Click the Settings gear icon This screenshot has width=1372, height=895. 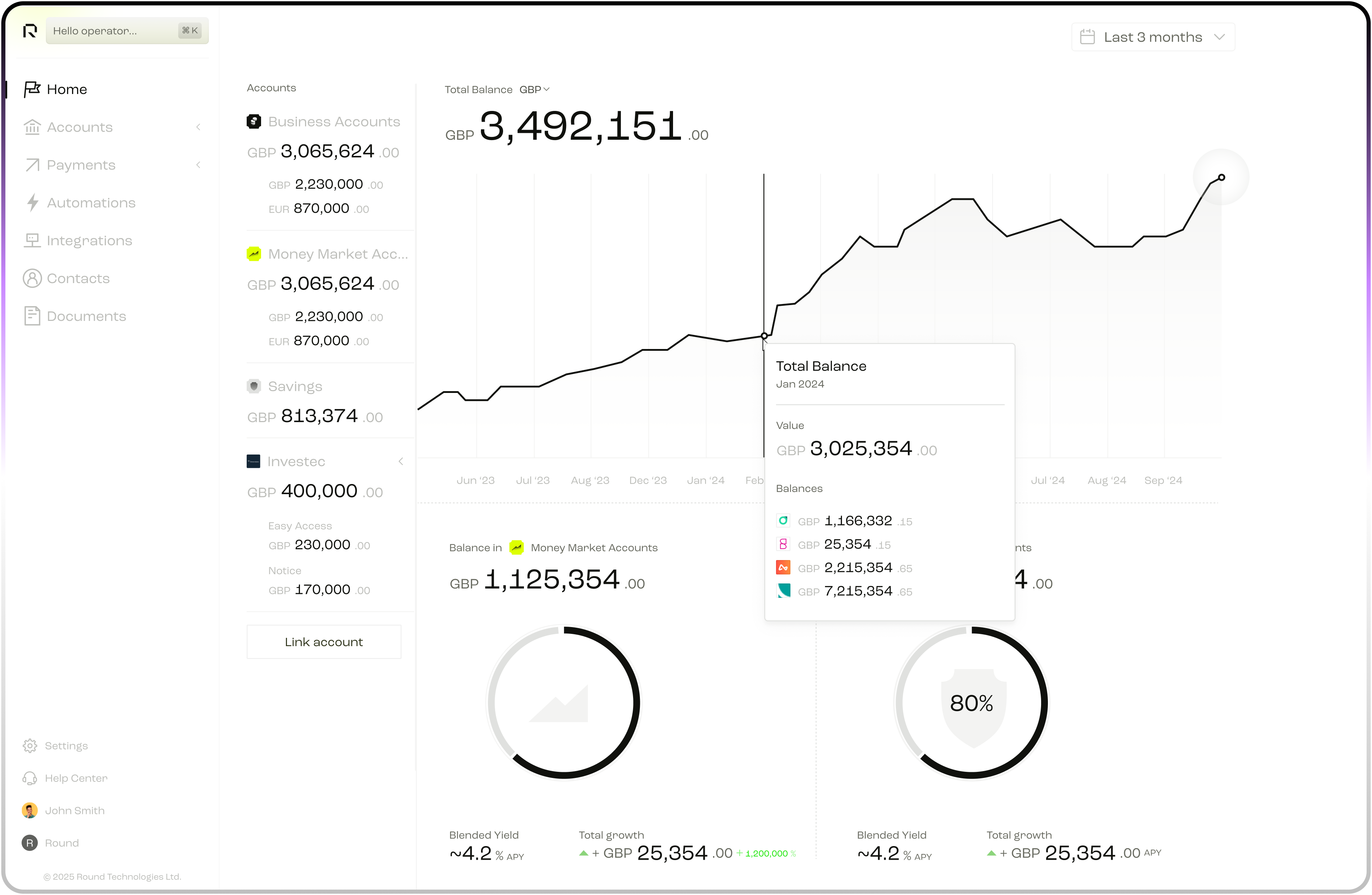point(30,746)
